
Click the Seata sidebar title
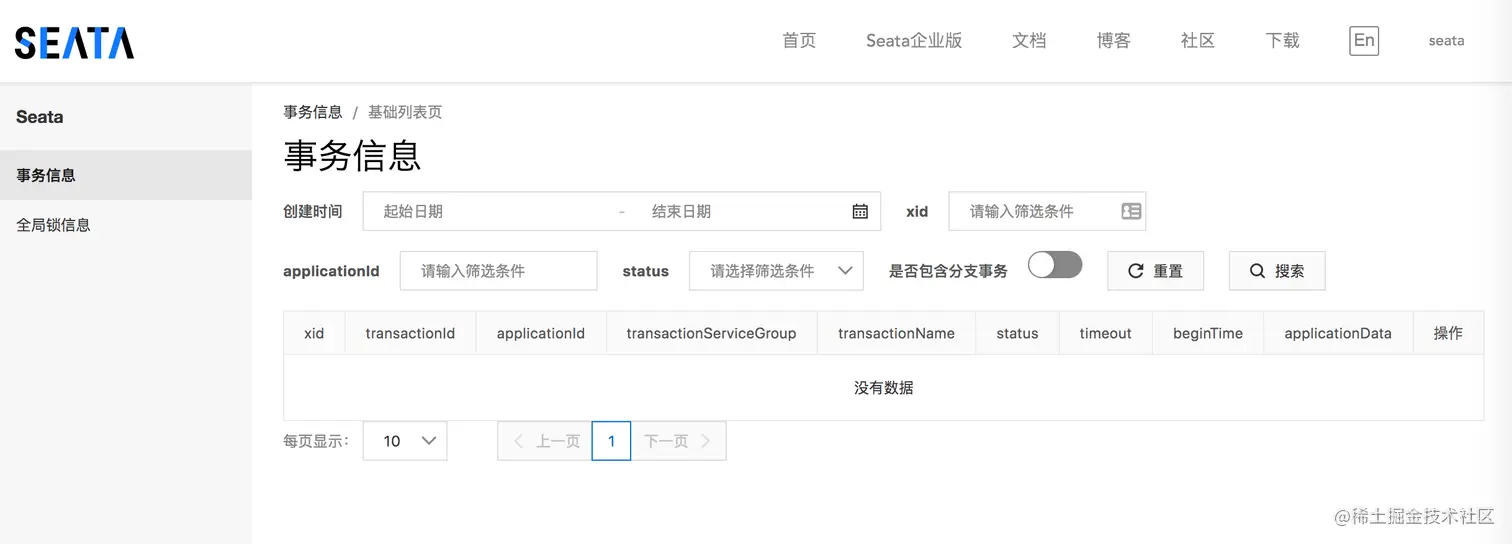(x=40, y=117)
